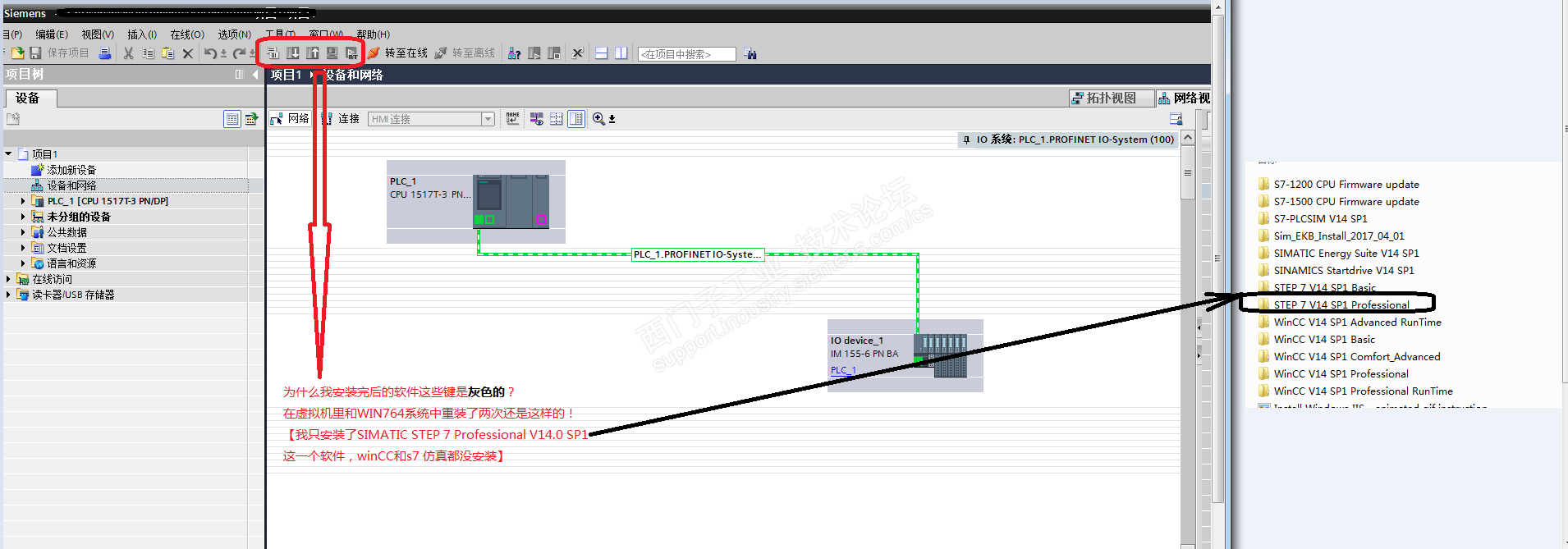This screenshot has height=549, width=1568.
Task: Click the 转至在线 go online button
Action: (397, 53)
